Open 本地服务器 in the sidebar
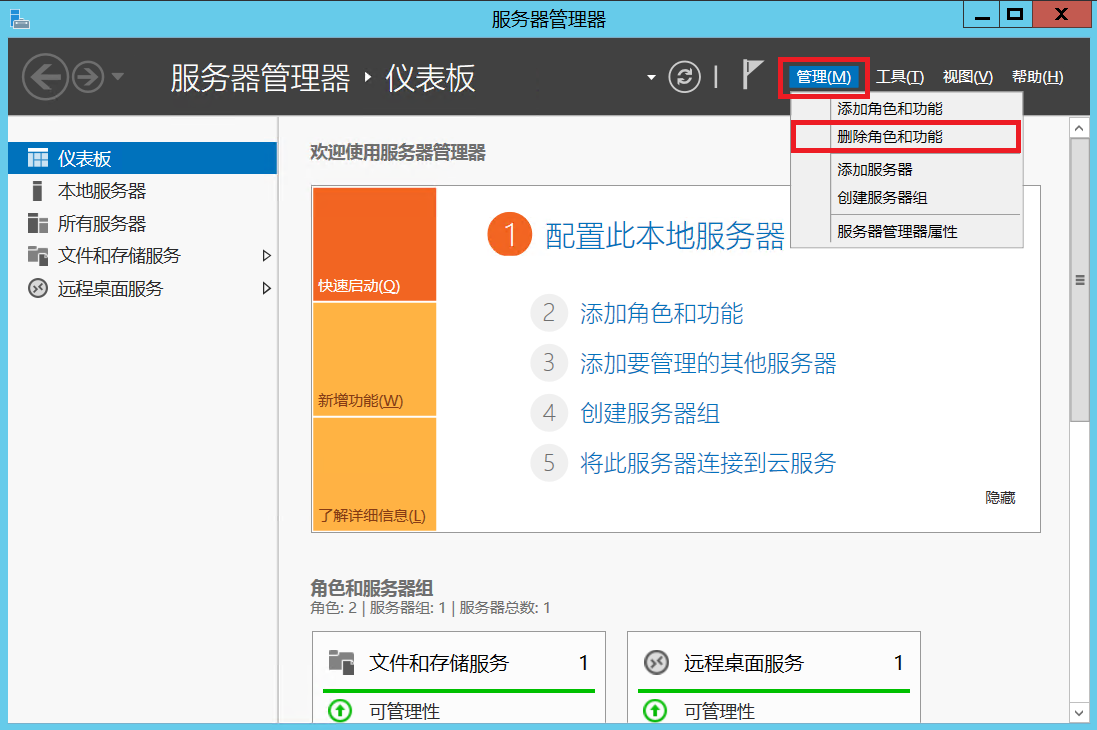1097x730 pixels. (x=101, y=191)
